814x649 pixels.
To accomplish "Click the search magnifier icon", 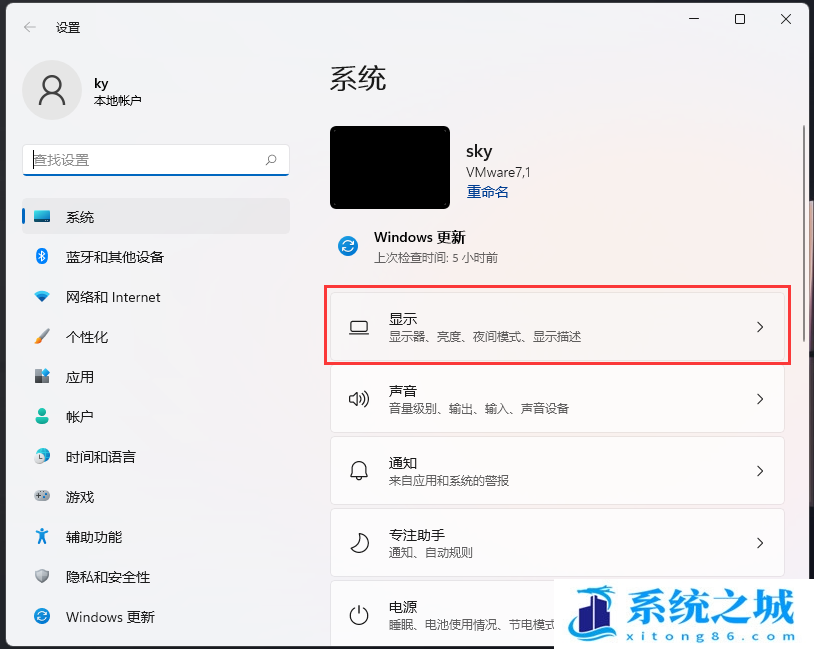I will click(271, 160).
